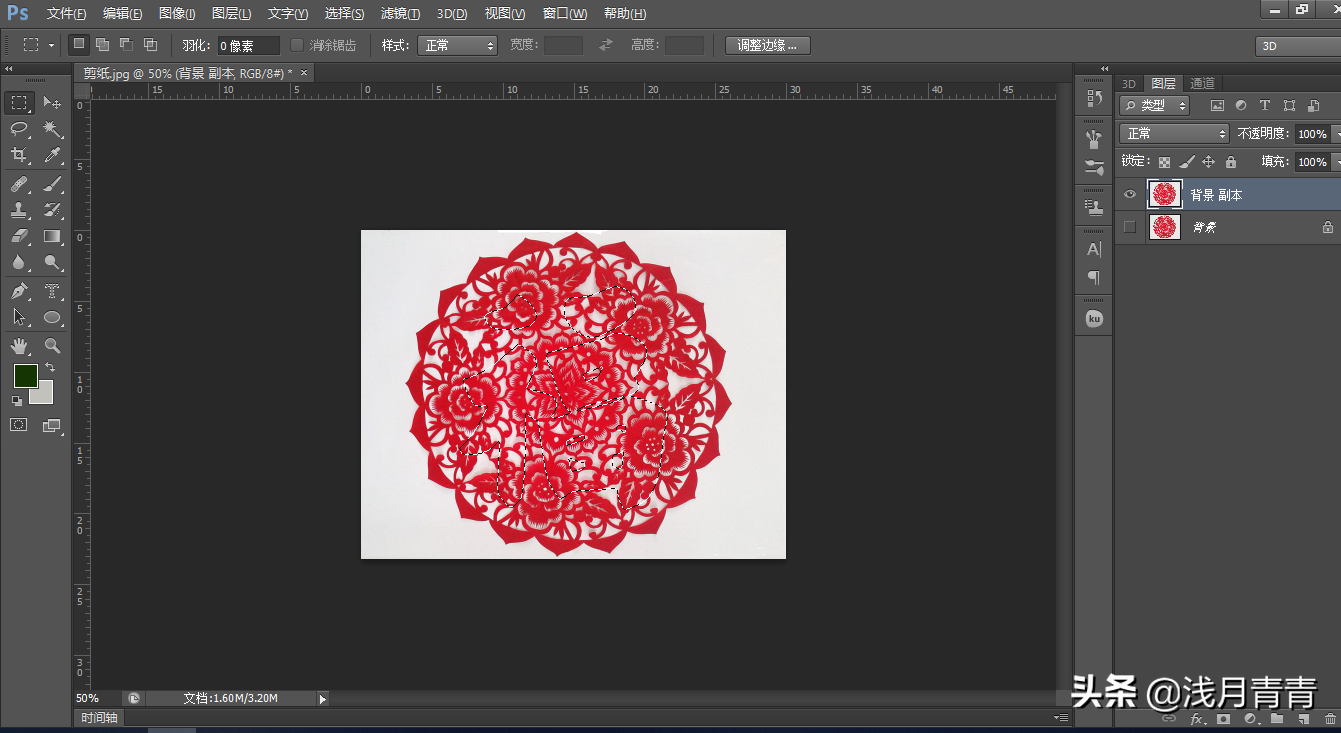
Task: Click the layer style fx icon
Action: click(x=1196, y=719)
